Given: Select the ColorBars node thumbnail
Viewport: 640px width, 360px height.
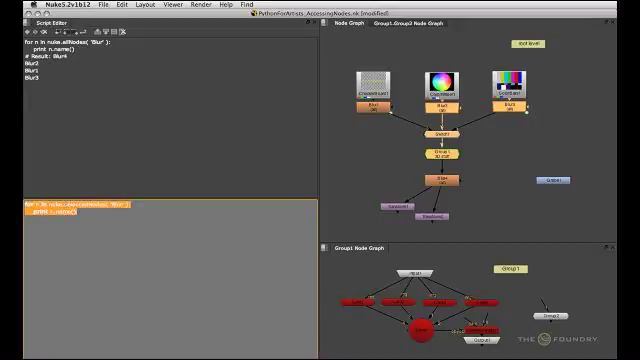Looking at the screenshot, I should pos(509,84).
